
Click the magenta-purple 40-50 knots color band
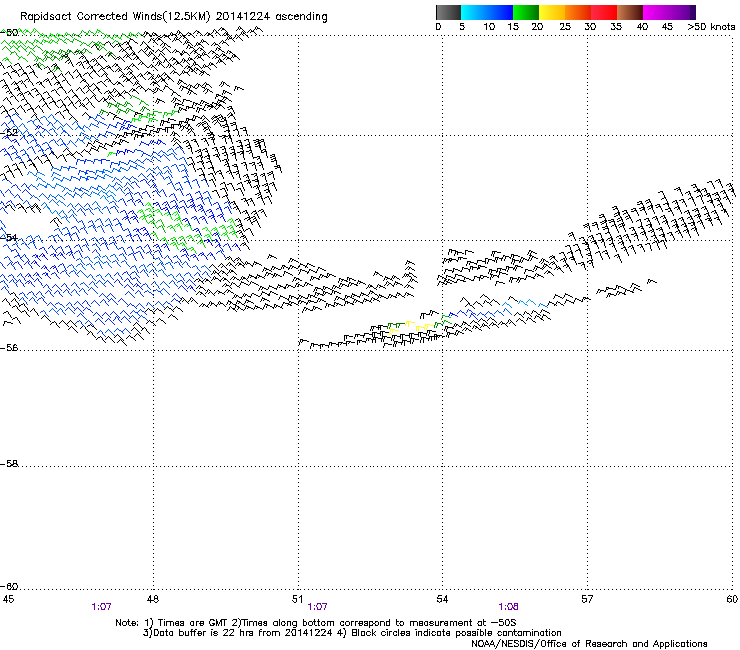point(669,12)
